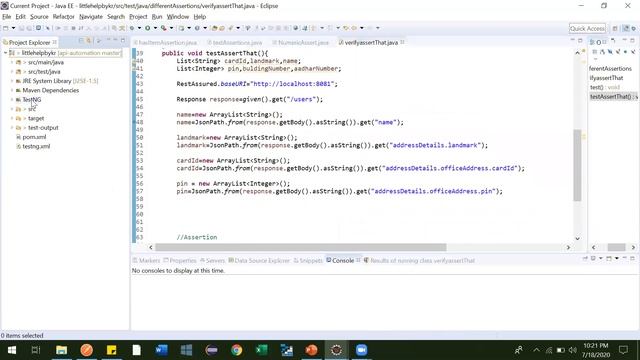Switch to hasItemAssertion.java editor tab
Image resolution: width=640 pixels, height=360 pixels.
167,42
